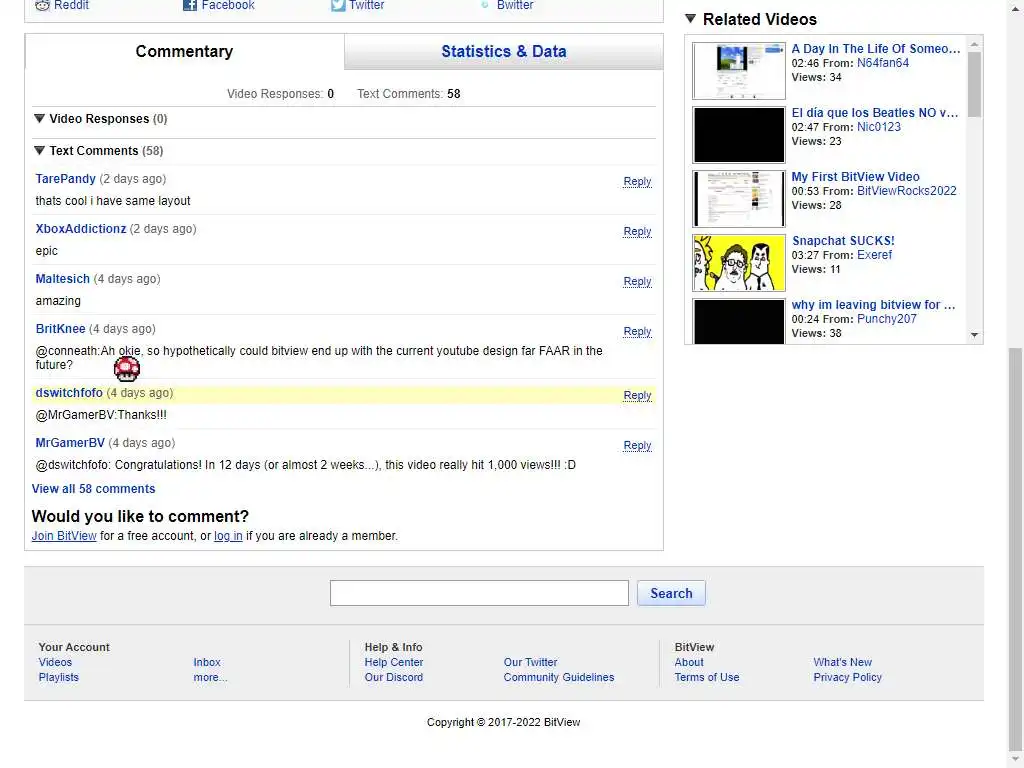This screenshot has height=768, width=1024.
Task: Collapse the Video Responses section
Action: (x=39, y=119)
